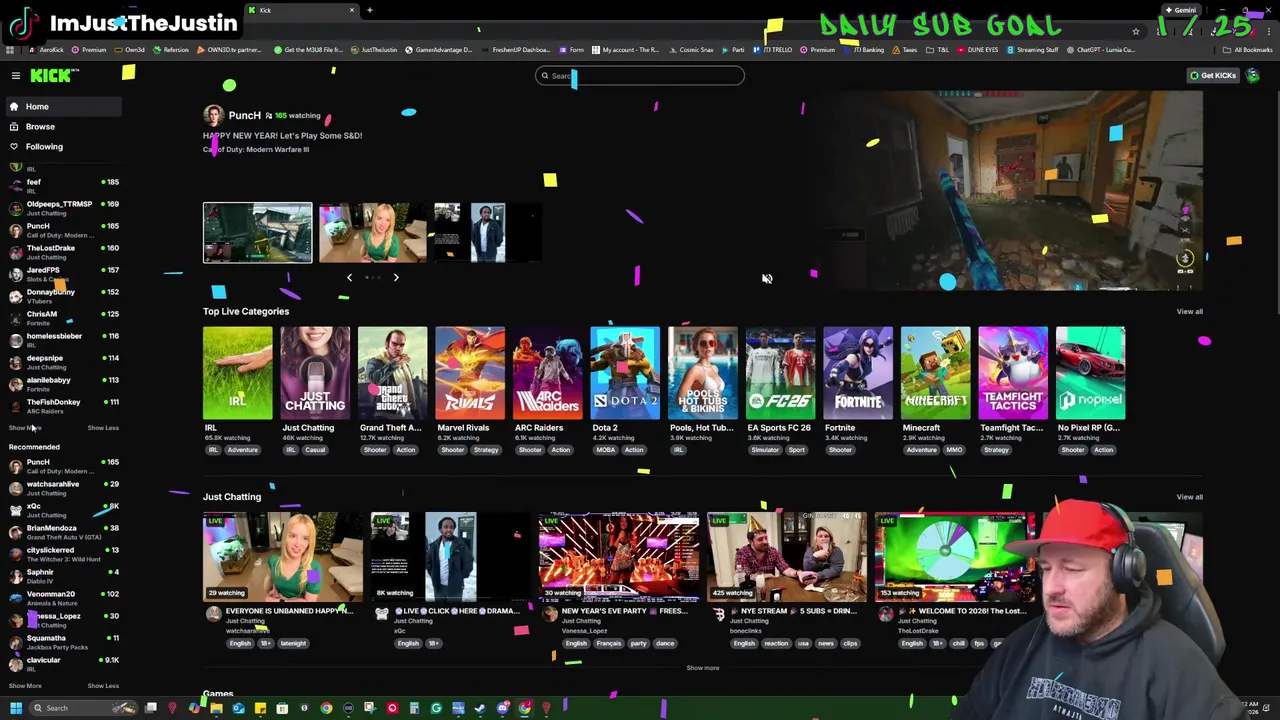Open a new browser tab
The image size is (1280, 720).
click(370, 10)
